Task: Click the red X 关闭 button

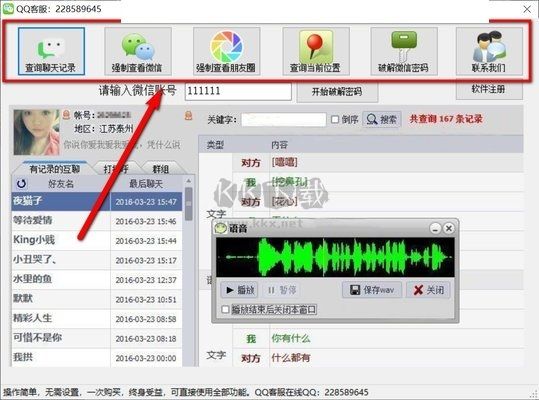Action: (428, 290)
